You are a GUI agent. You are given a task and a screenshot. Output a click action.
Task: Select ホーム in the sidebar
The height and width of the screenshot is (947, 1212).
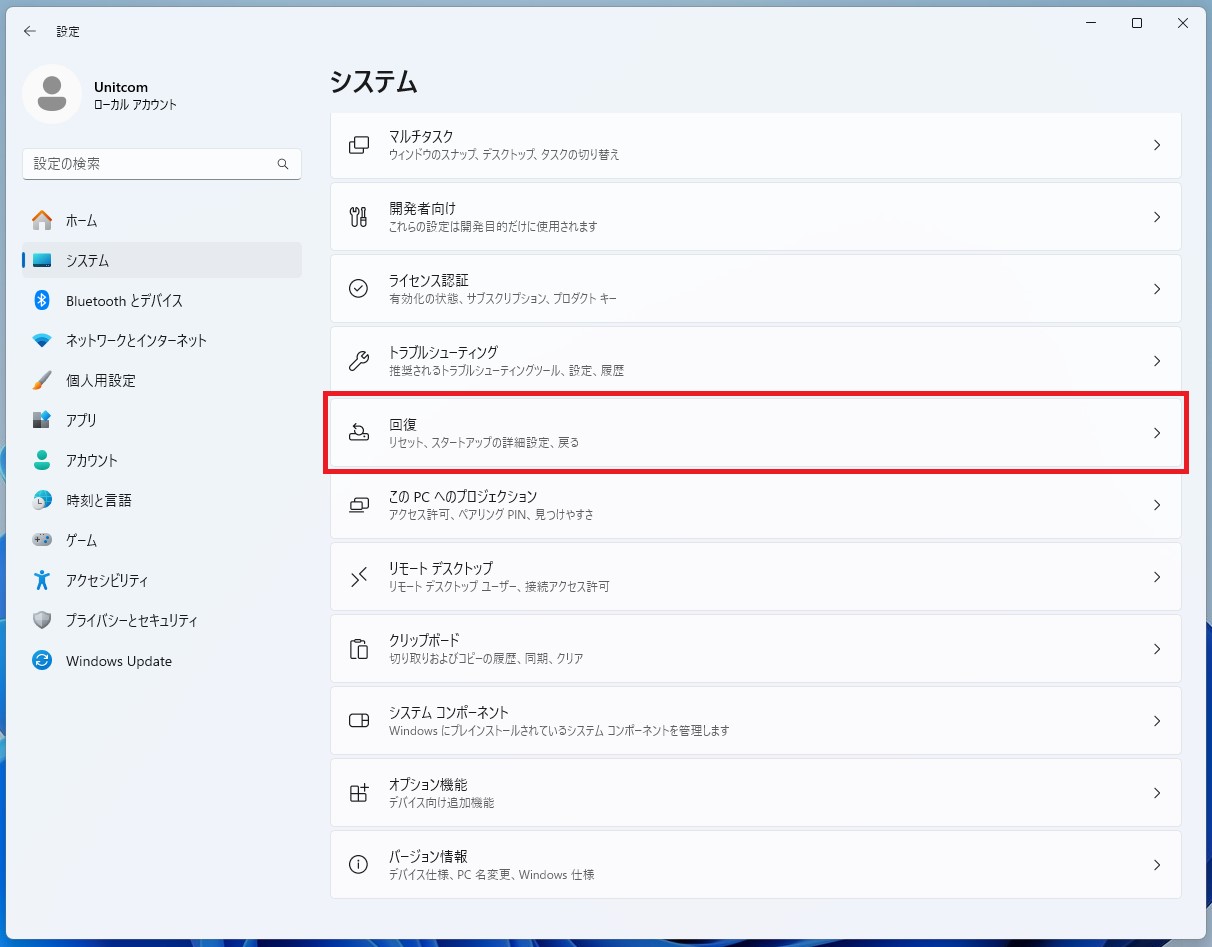pos(82,220)
